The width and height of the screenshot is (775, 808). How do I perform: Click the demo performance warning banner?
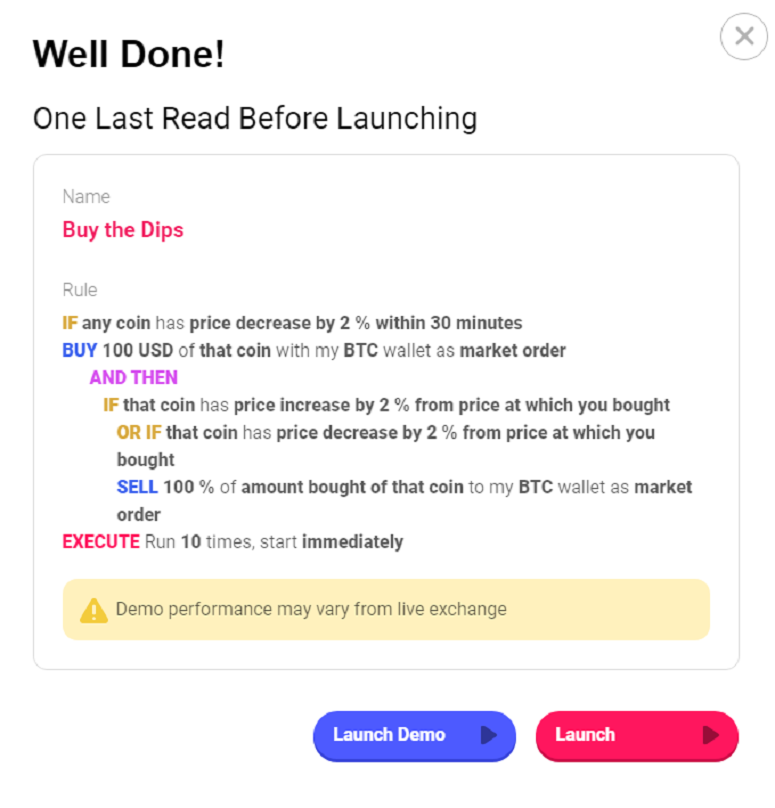[x=386, y=610]
